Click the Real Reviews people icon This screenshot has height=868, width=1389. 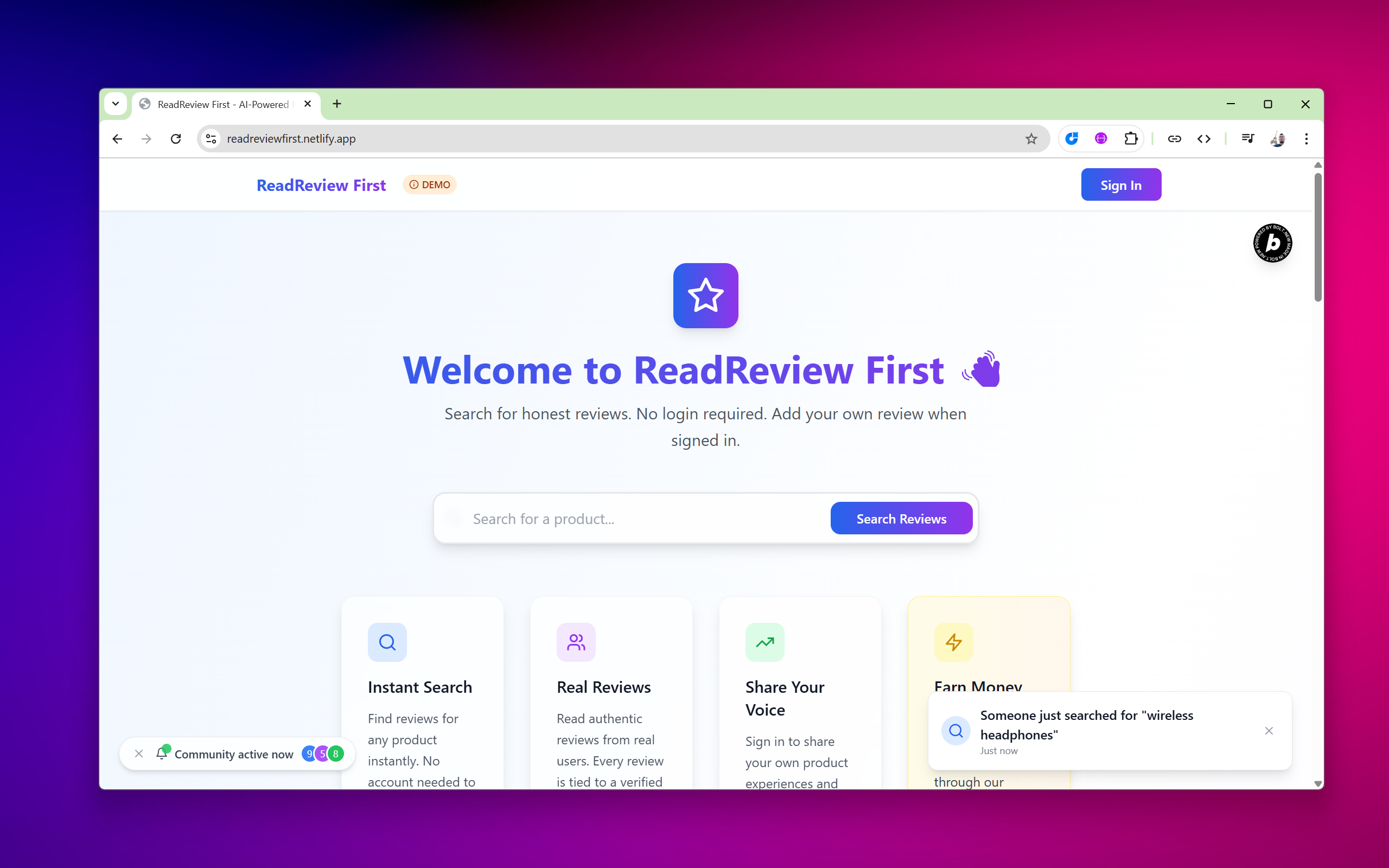click(576, 642)
